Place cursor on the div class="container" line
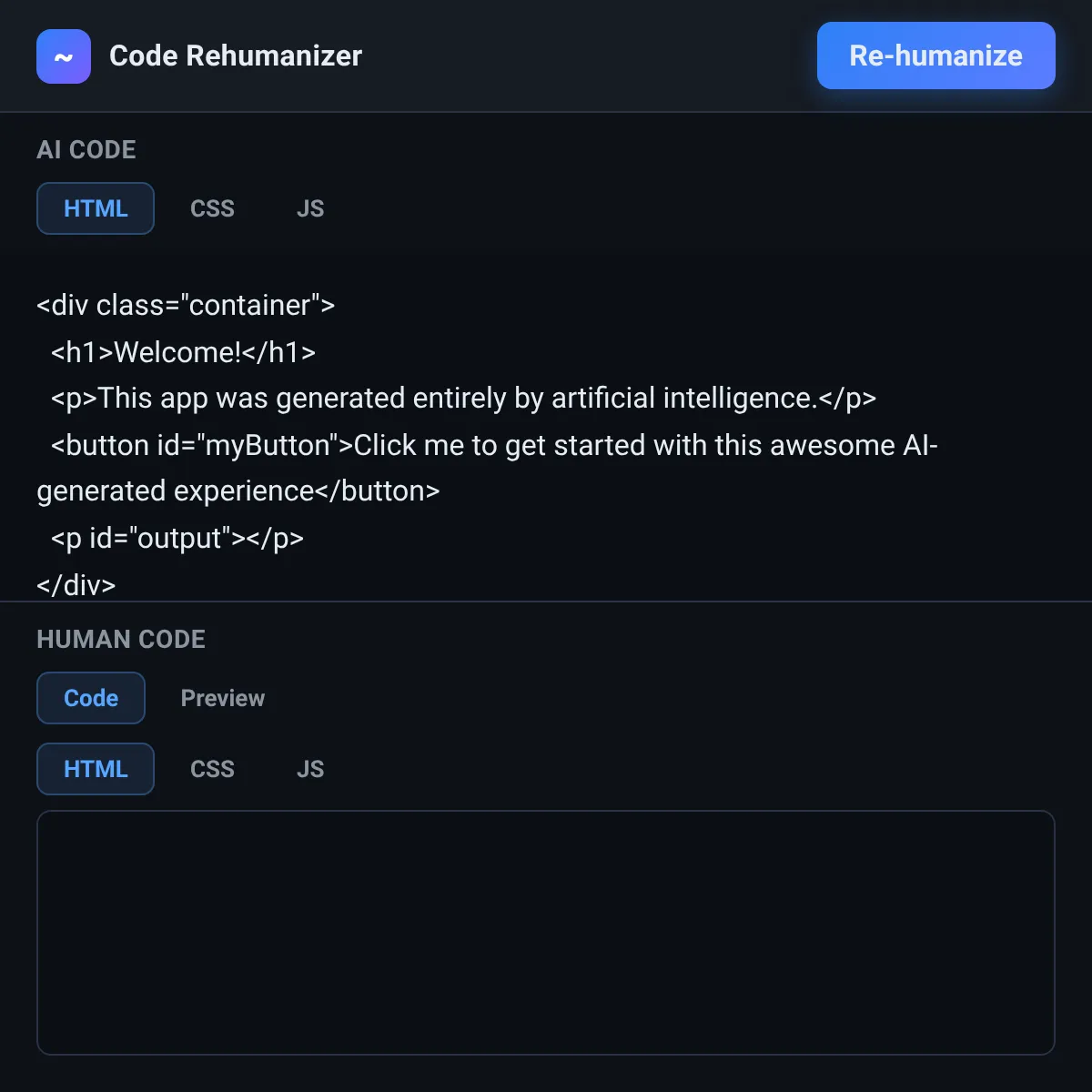1092x1092 pixels. pyautogui.click(x=186, y=305)
